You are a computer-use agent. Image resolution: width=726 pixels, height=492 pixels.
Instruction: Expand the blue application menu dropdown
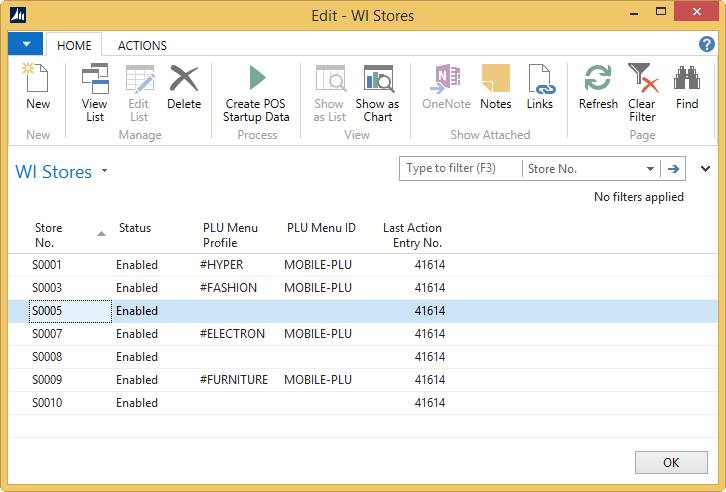[25, 45]
